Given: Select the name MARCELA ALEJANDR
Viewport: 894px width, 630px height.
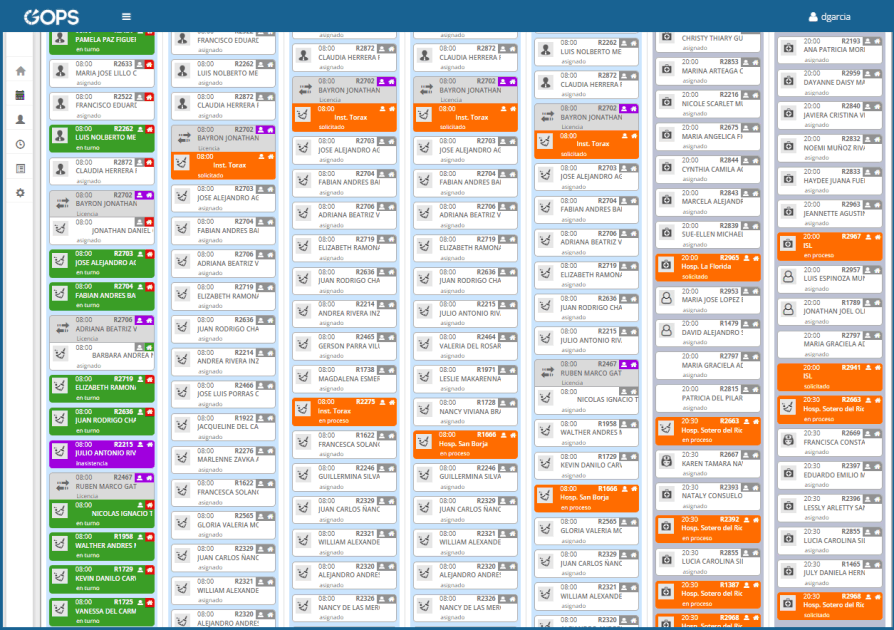Looking at the screenshot, I should click(x=712, y=201).
